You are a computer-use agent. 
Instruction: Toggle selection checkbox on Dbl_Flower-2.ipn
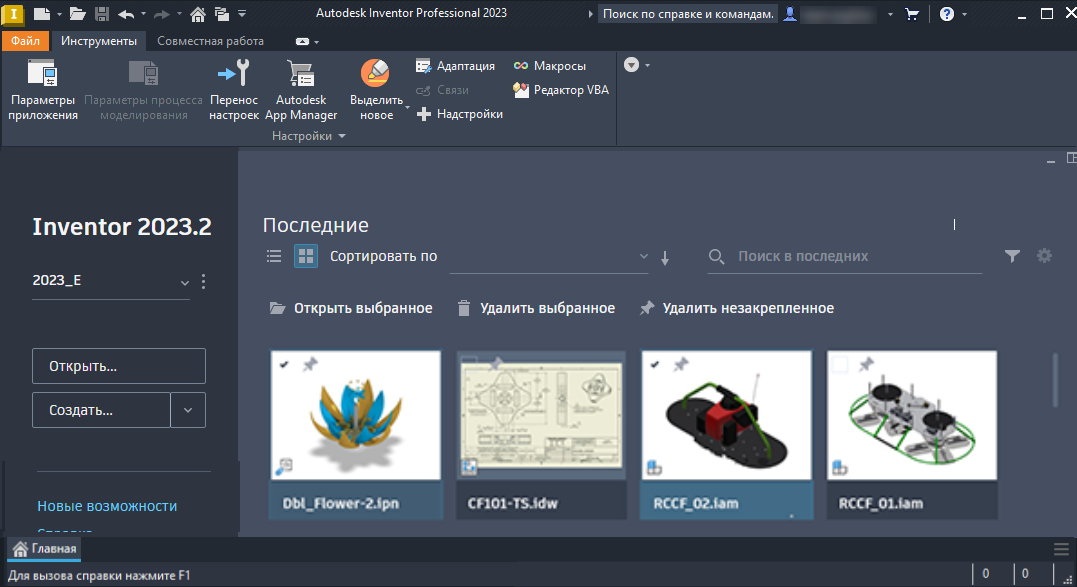pos(284,365)
